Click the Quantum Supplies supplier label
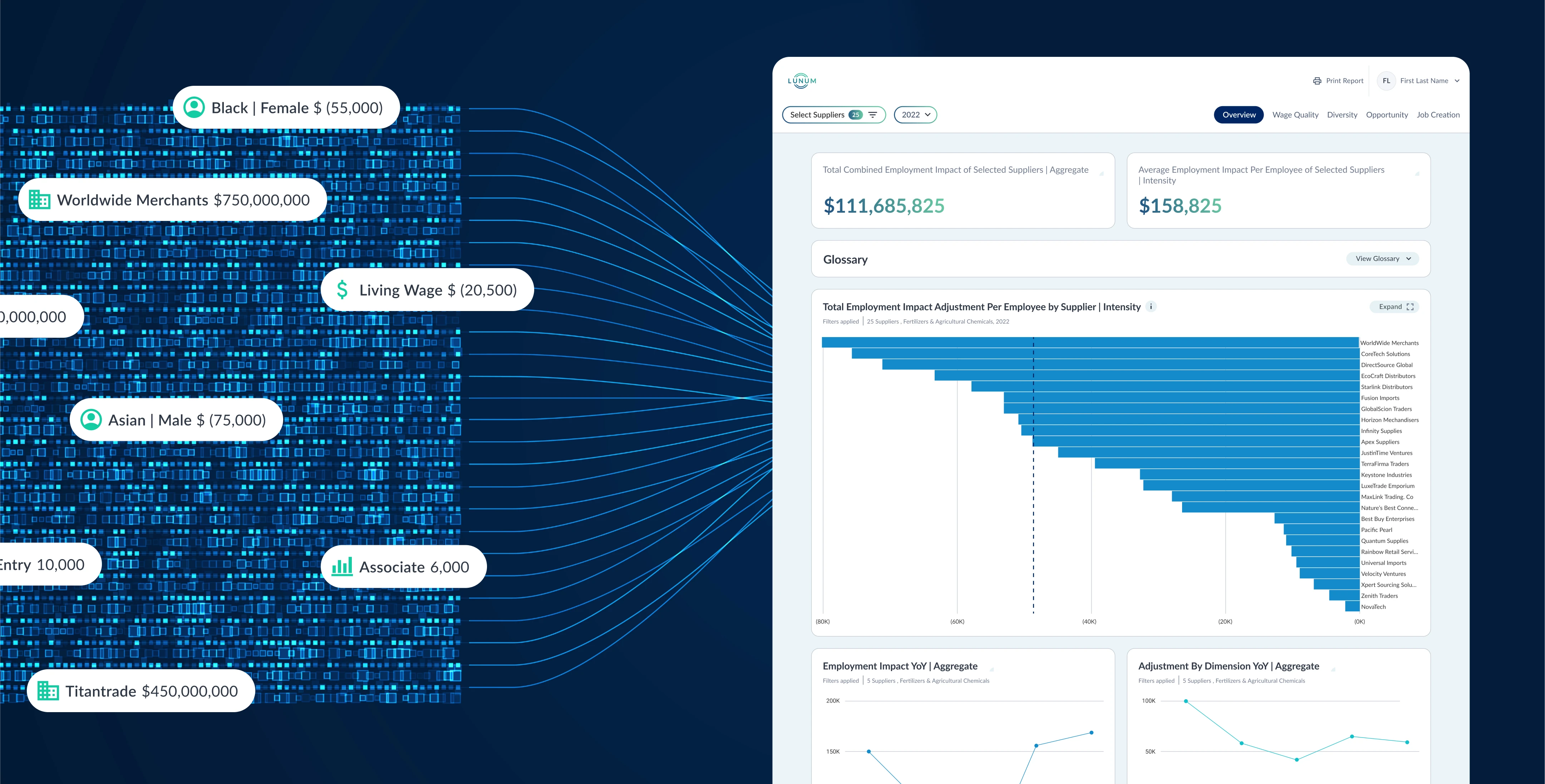The image size is (1545, 784). coord(1384,541)
